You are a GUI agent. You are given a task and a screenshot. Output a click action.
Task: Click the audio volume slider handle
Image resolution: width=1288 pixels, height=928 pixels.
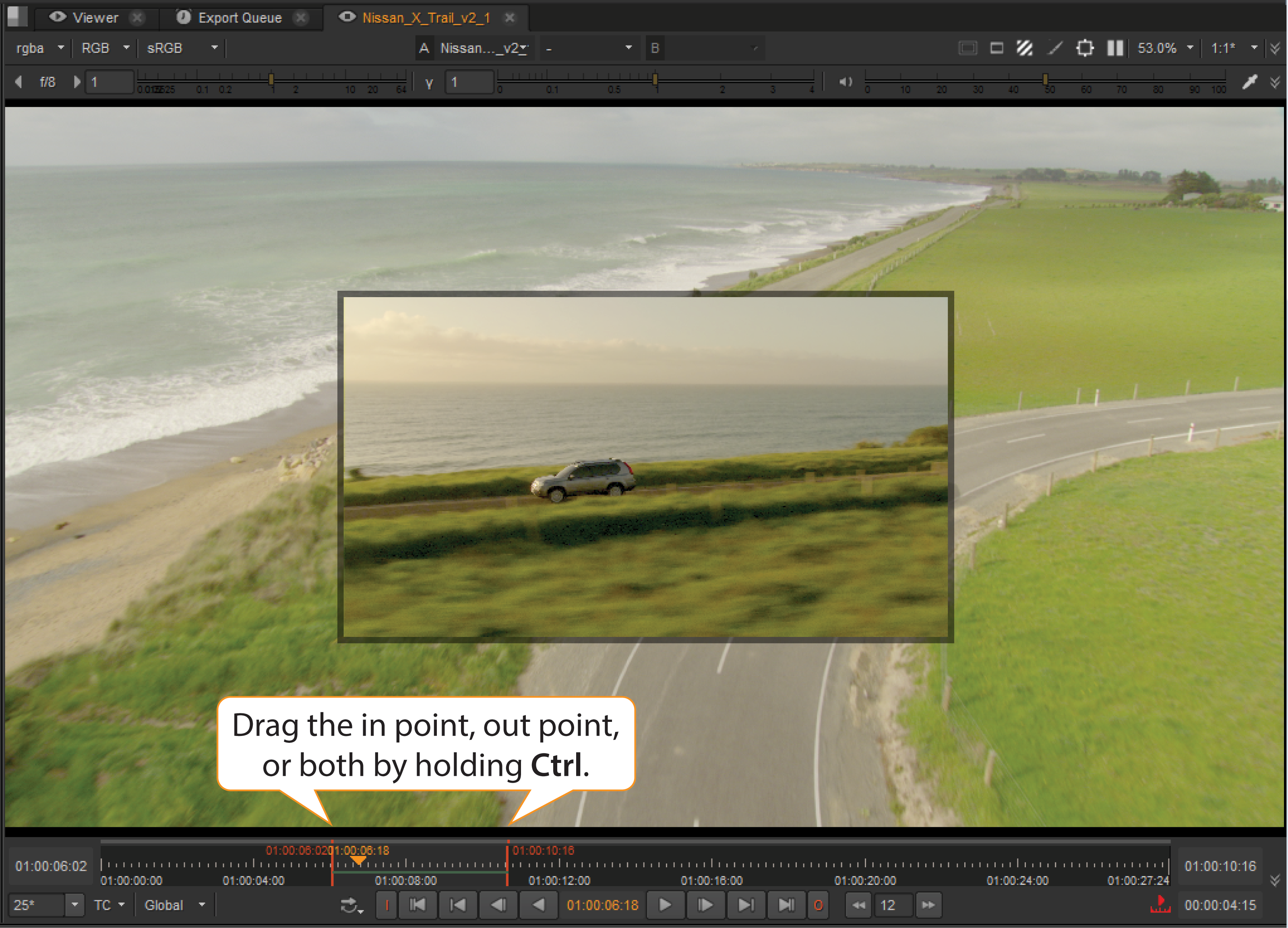[x=1045, y=79]
